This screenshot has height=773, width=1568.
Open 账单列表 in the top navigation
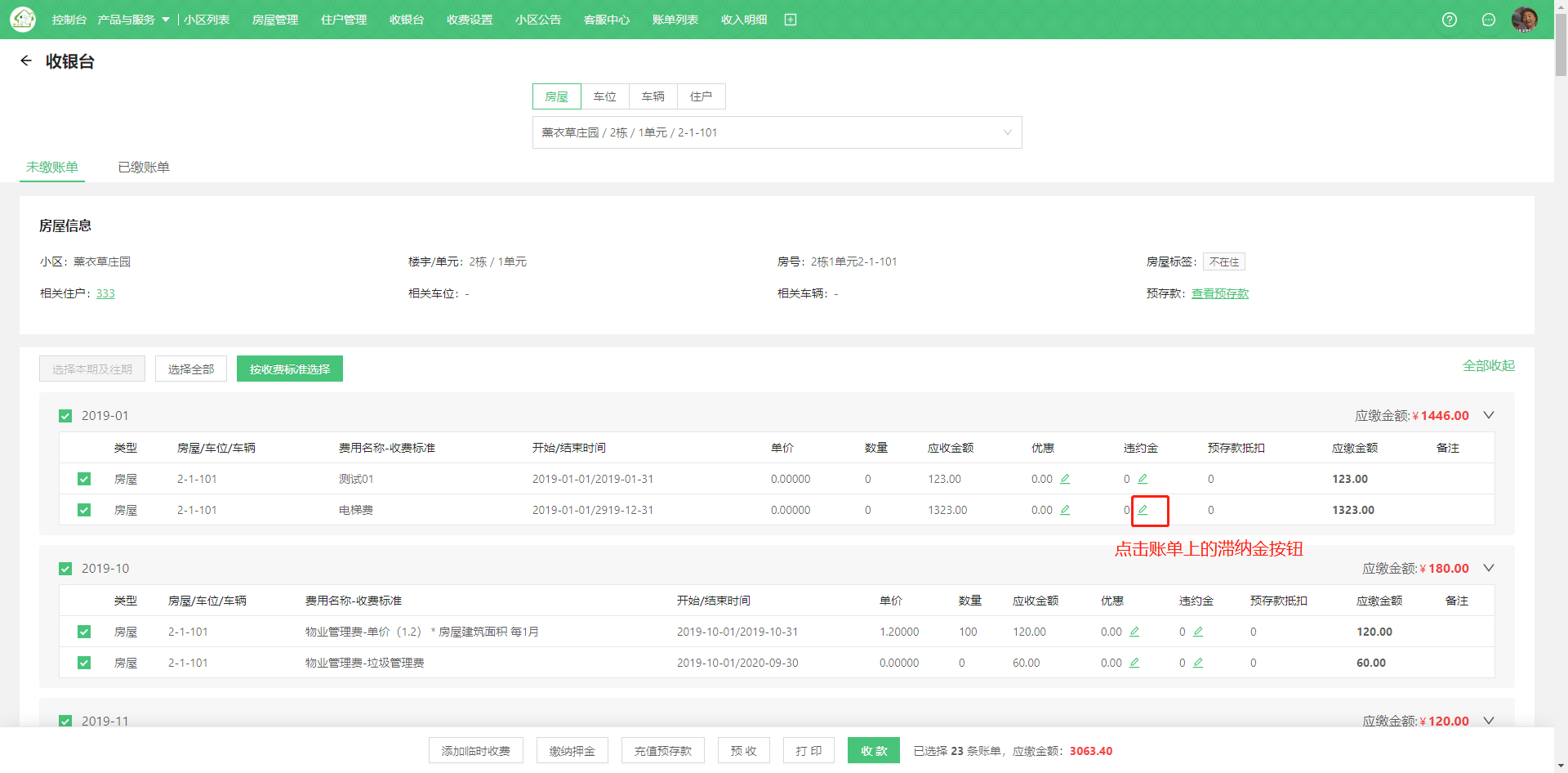(675, 20)
